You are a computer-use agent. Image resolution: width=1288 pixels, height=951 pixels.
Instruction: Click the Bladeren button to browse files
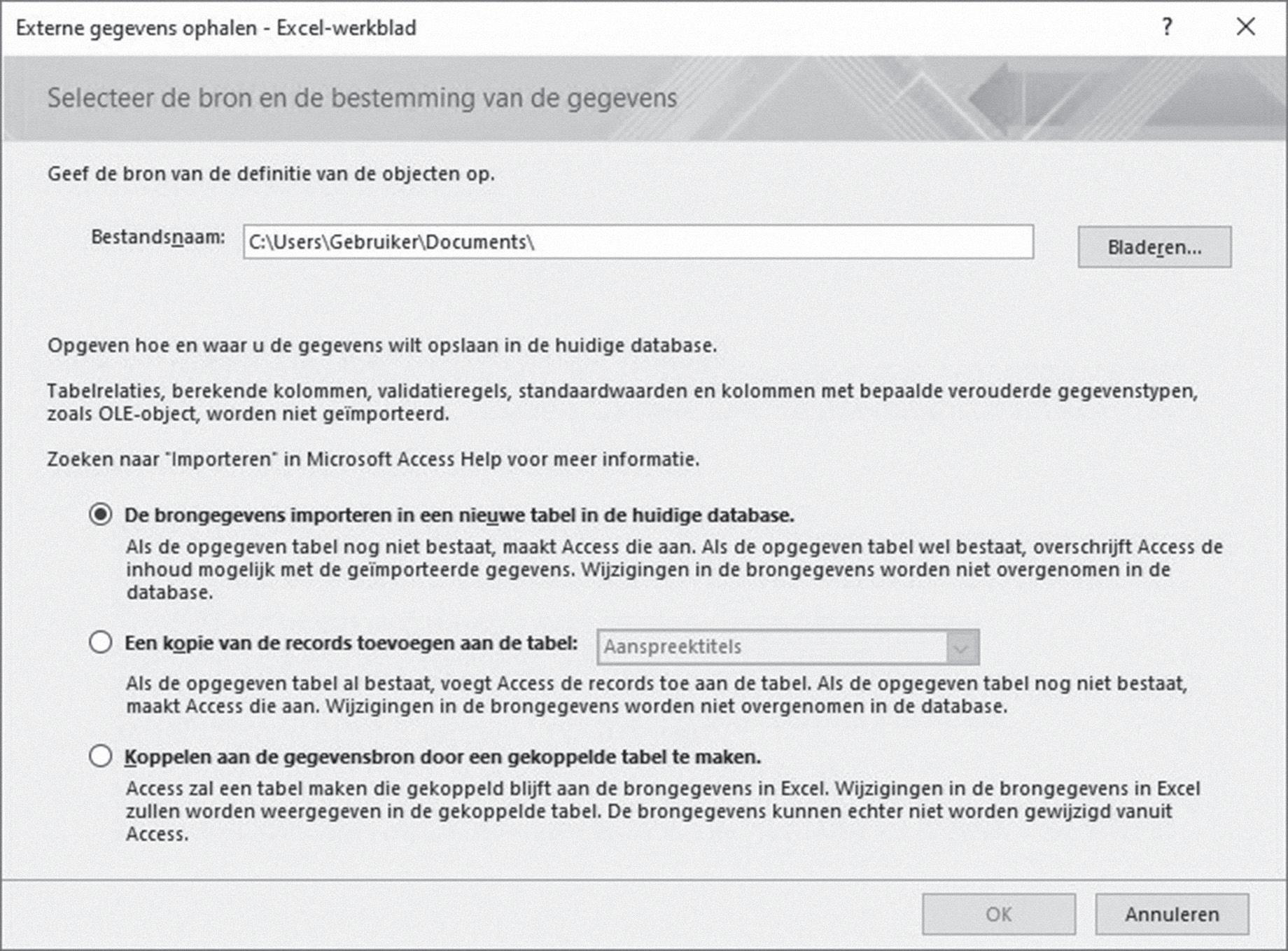1154,247
